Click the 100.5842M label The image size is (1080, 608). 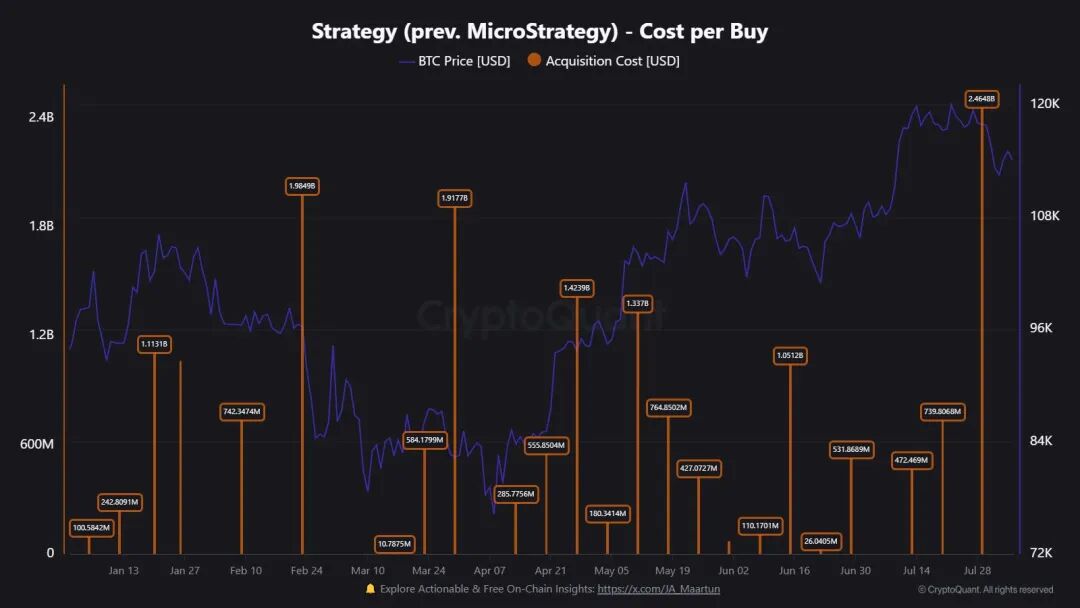(92, 528)
